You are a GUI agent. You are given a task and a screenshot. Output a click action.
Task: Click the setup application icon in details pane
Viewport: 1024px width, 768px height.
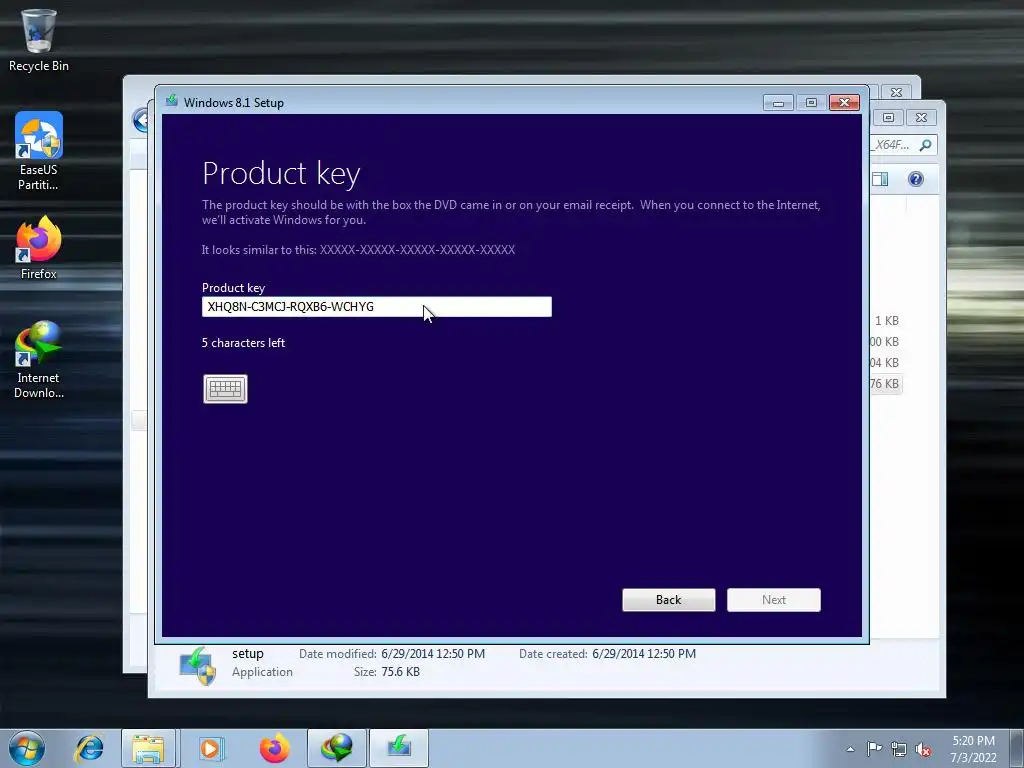click(198, 665)
